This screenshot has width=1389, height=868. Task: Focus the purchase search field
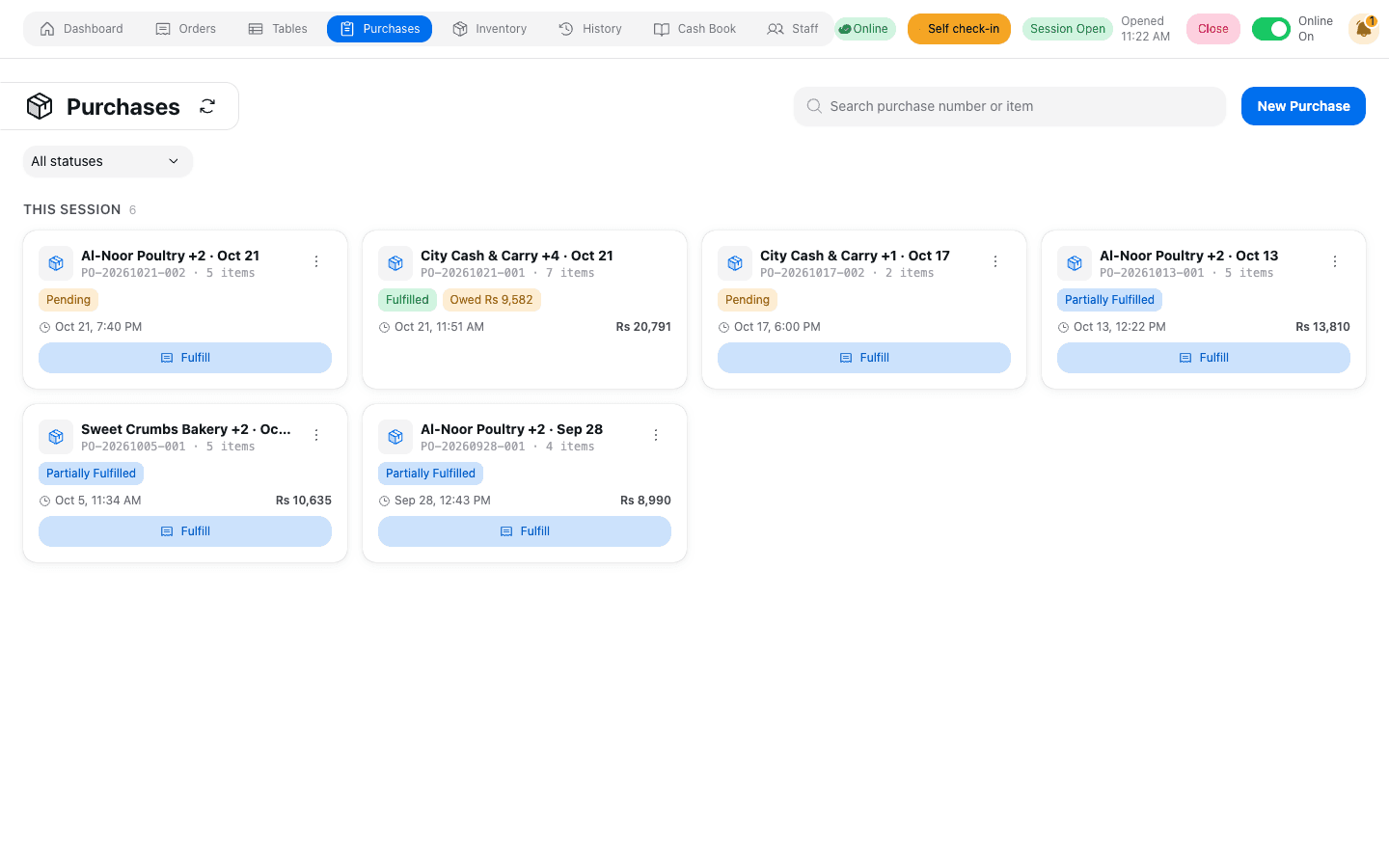point(1010,106)
